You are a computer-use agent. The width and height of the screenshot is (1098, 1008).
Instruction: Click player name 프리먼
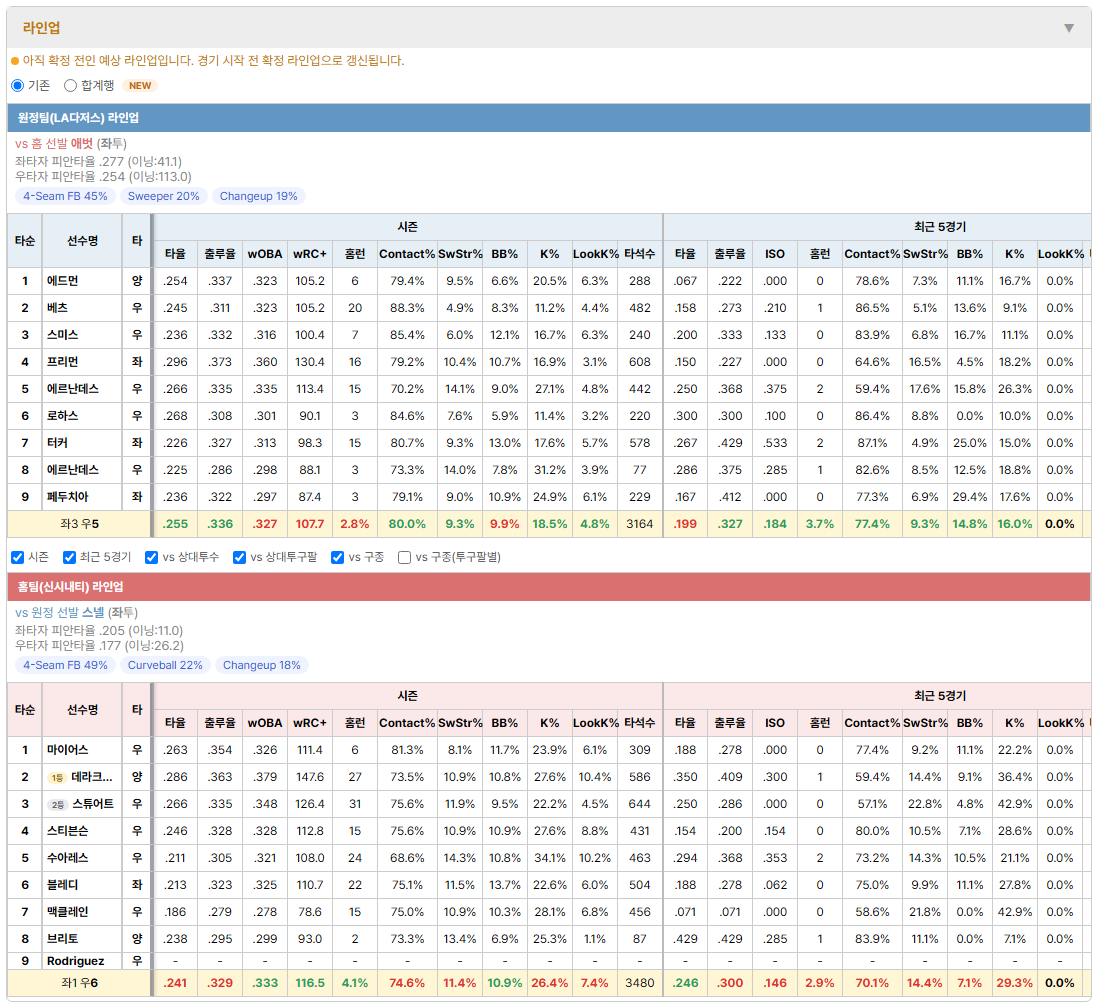(x=62, y=362)
